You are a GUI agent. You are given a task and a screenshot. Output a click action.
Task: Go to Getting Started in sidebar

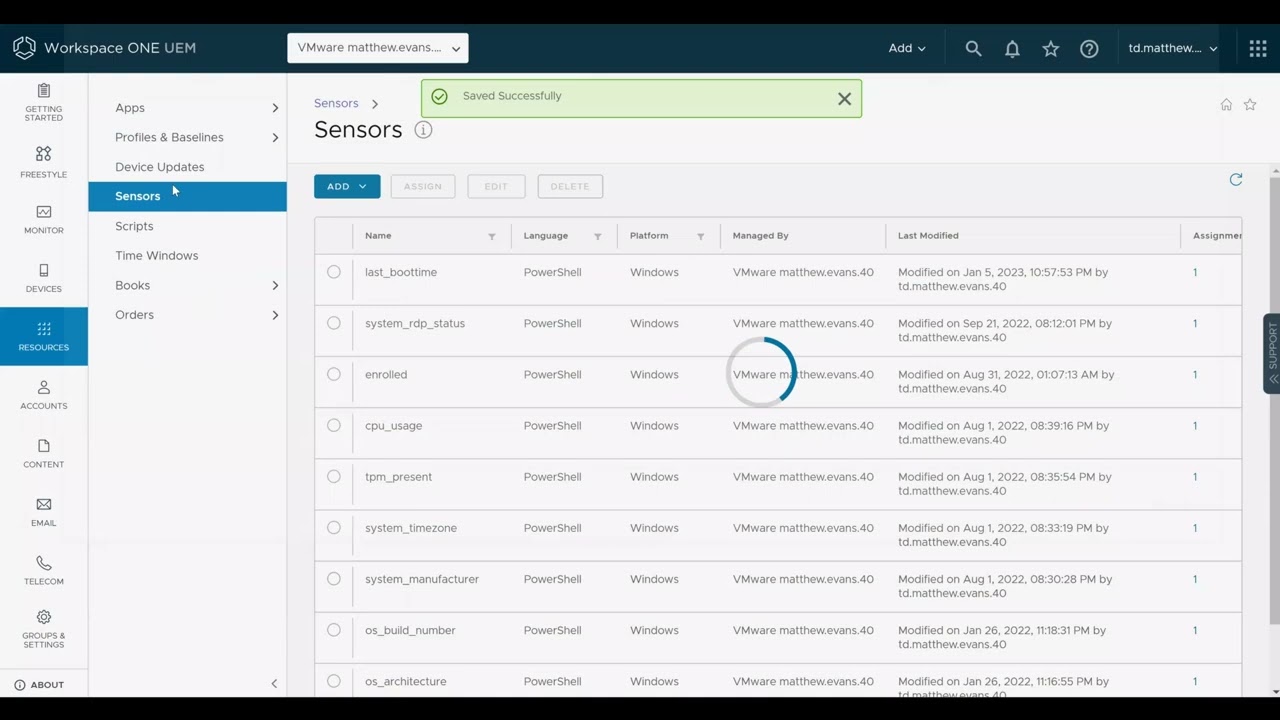point(44,102)
